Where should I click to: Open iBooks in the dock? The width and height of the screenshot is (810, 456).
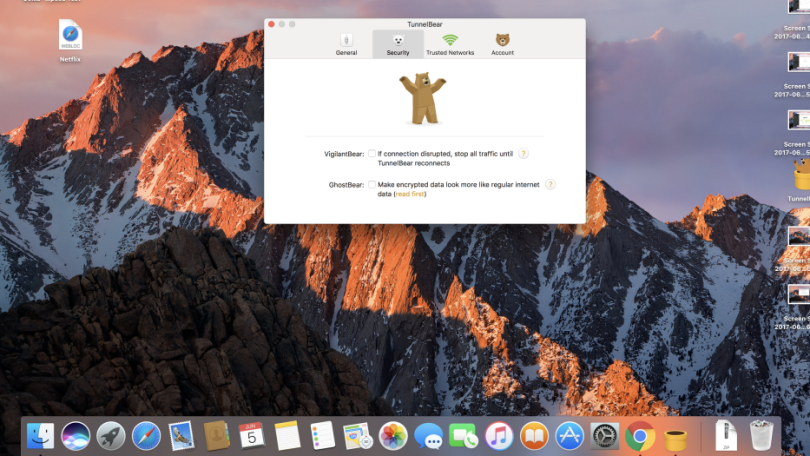pos(534,436)
